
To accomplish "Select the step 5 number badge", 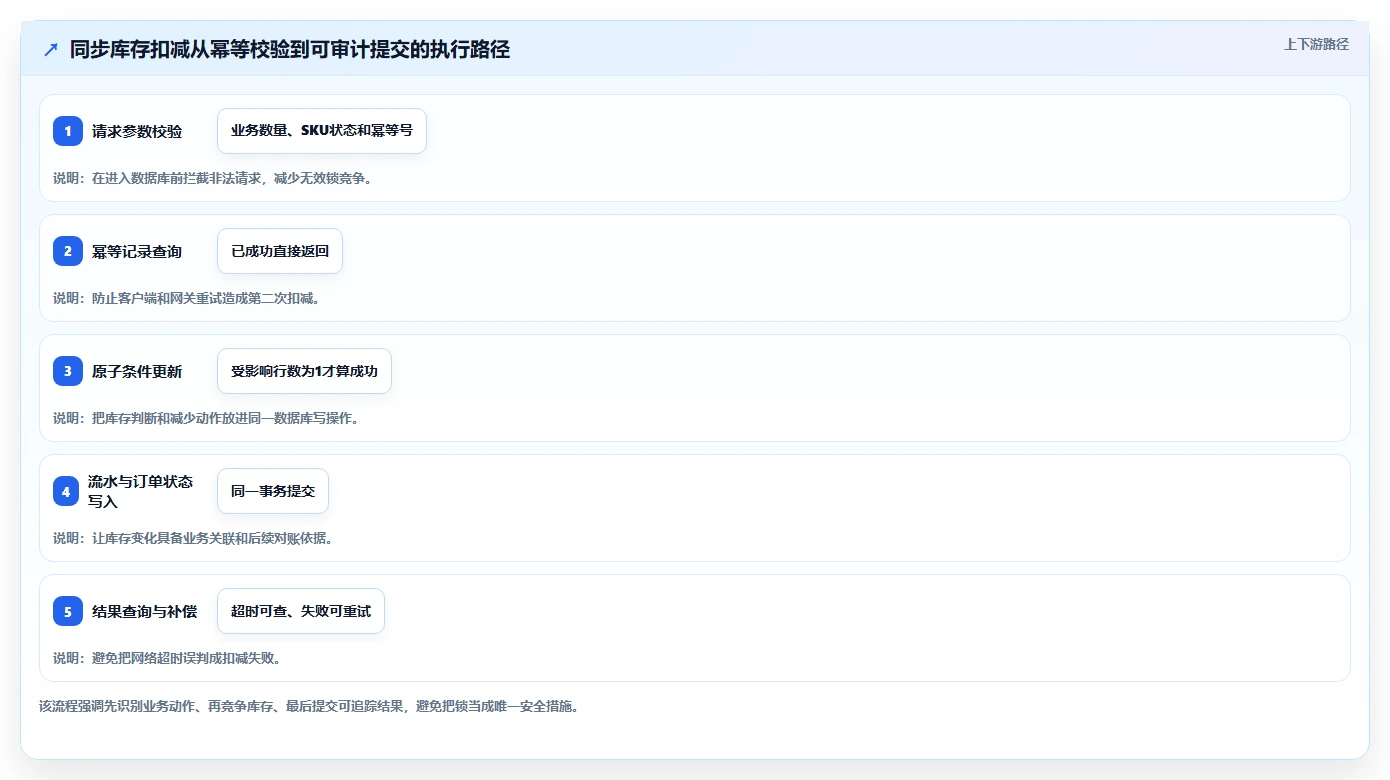I will click(68, 611).
